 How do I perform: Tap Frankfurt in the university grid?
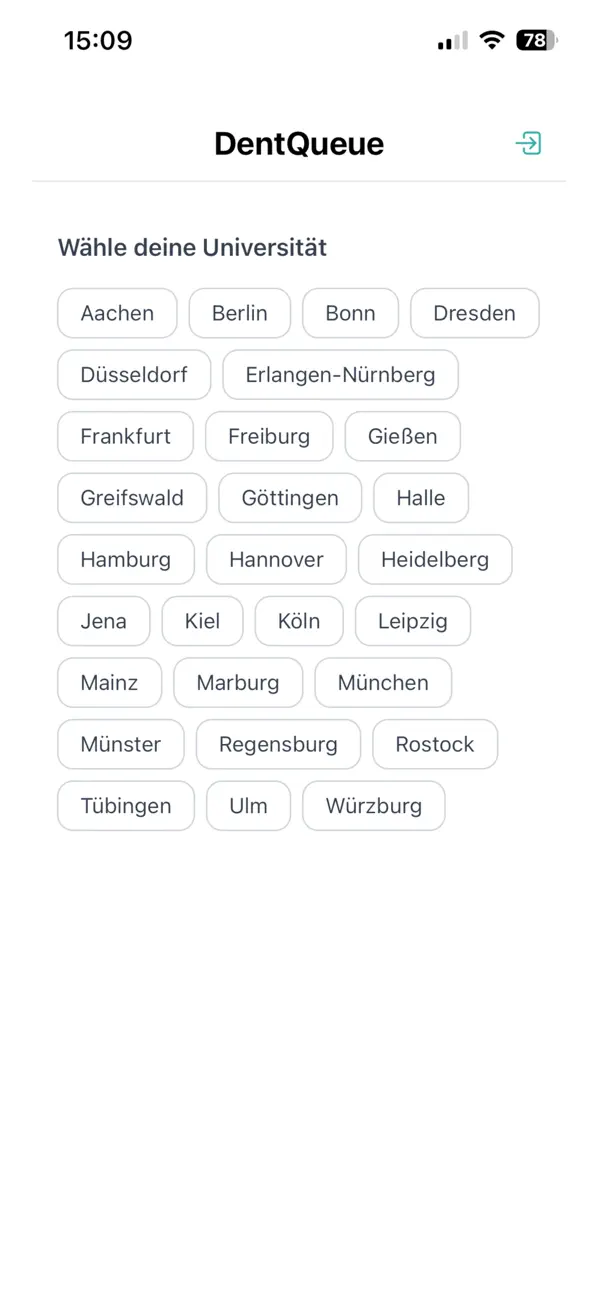(125, 436)
